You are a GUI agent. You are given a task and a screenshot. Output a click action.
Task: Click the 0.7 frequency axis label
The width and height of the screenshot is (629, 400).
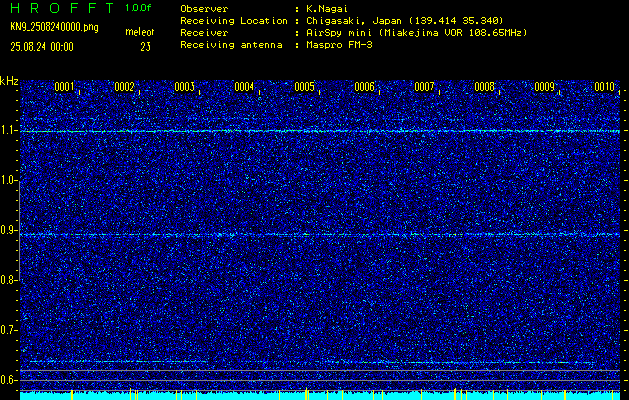point(8,330)
